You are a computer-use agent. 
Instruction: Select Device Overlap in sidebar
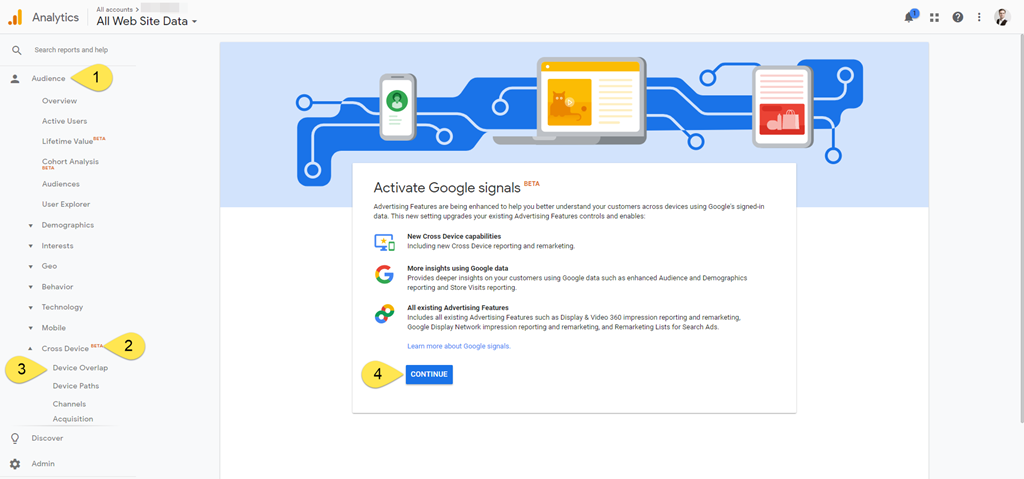point(80,368)
